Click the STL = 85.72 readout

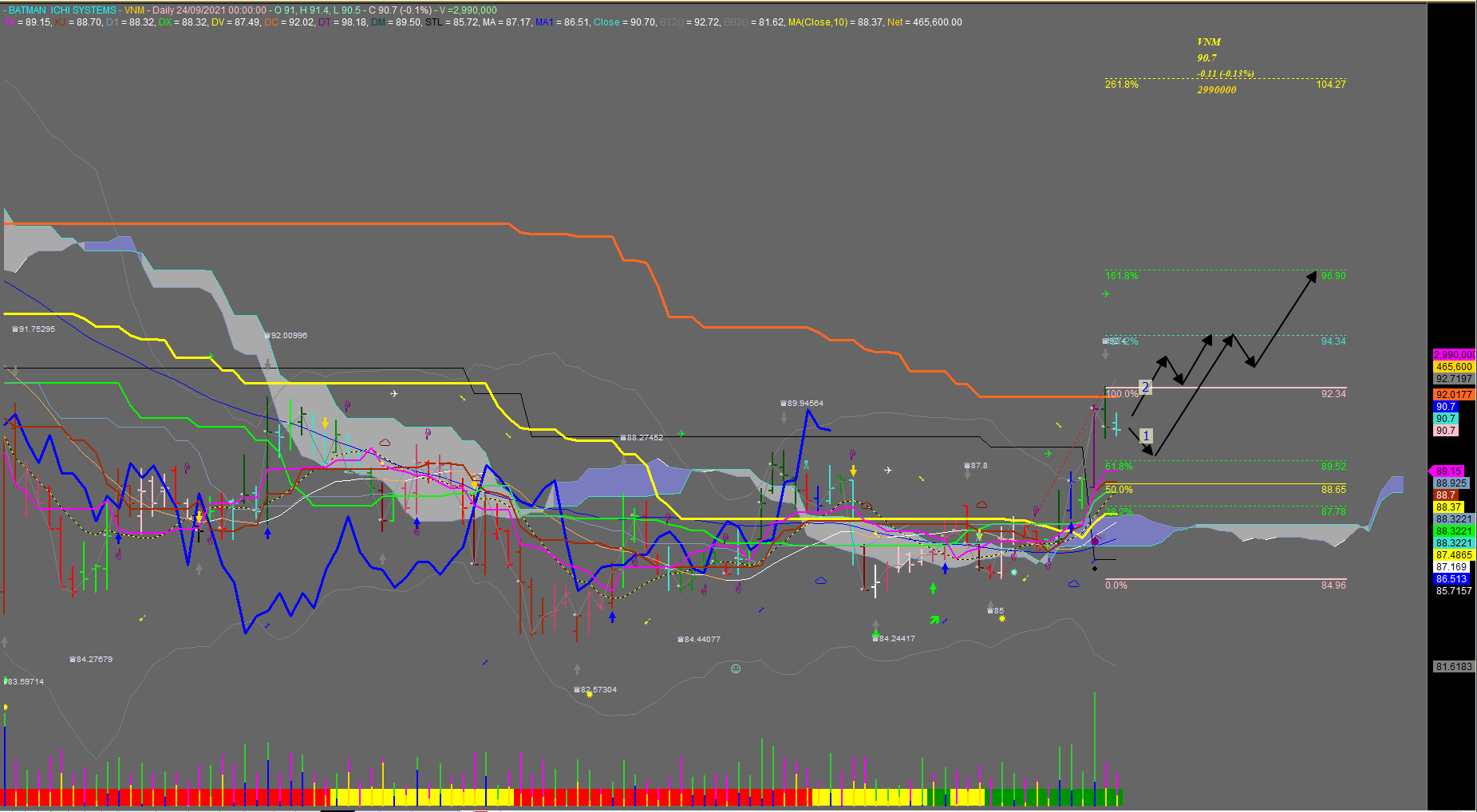point(452,22)
